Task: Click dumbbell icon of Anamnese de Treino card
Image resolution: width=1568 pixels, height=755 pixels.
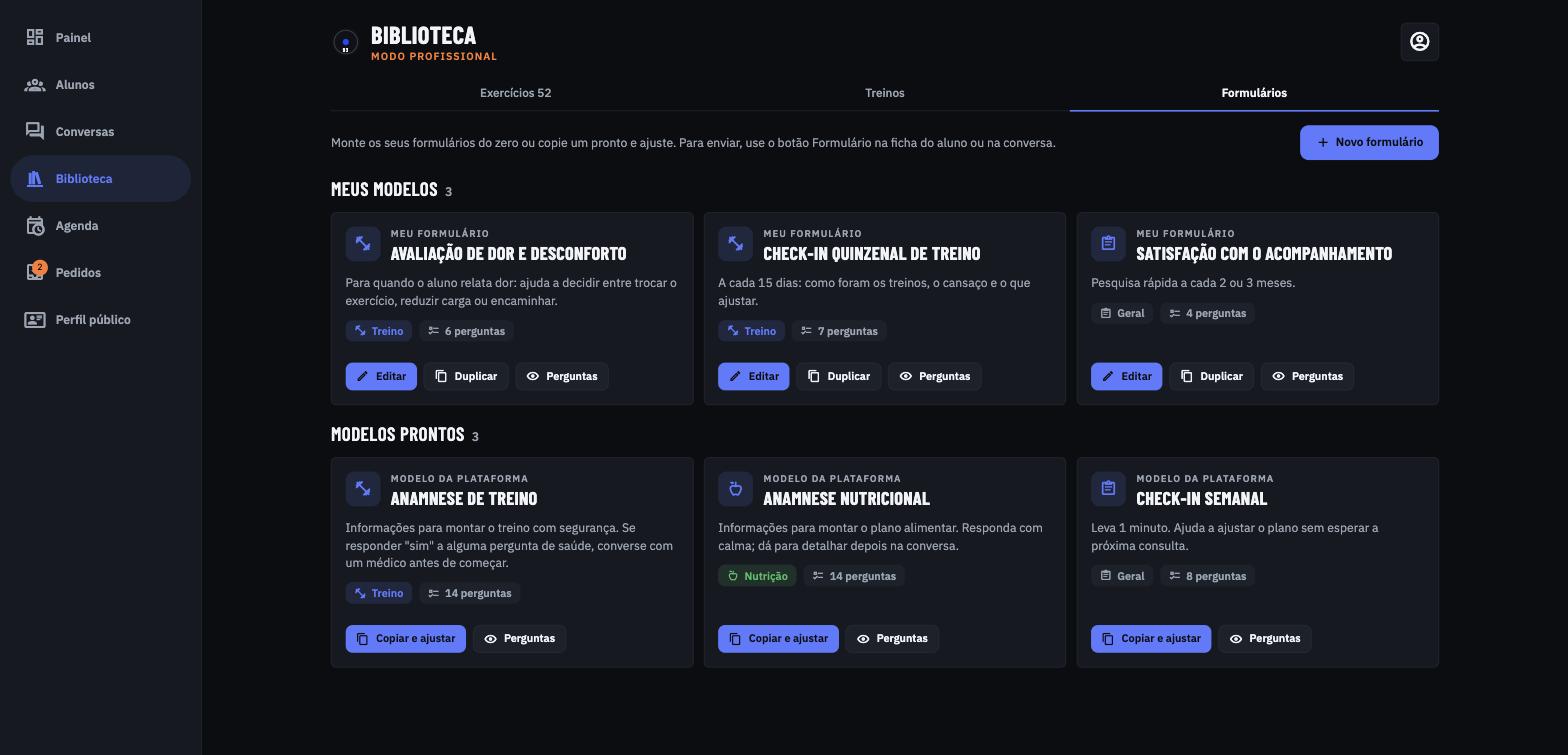Action: coord(363,488)
